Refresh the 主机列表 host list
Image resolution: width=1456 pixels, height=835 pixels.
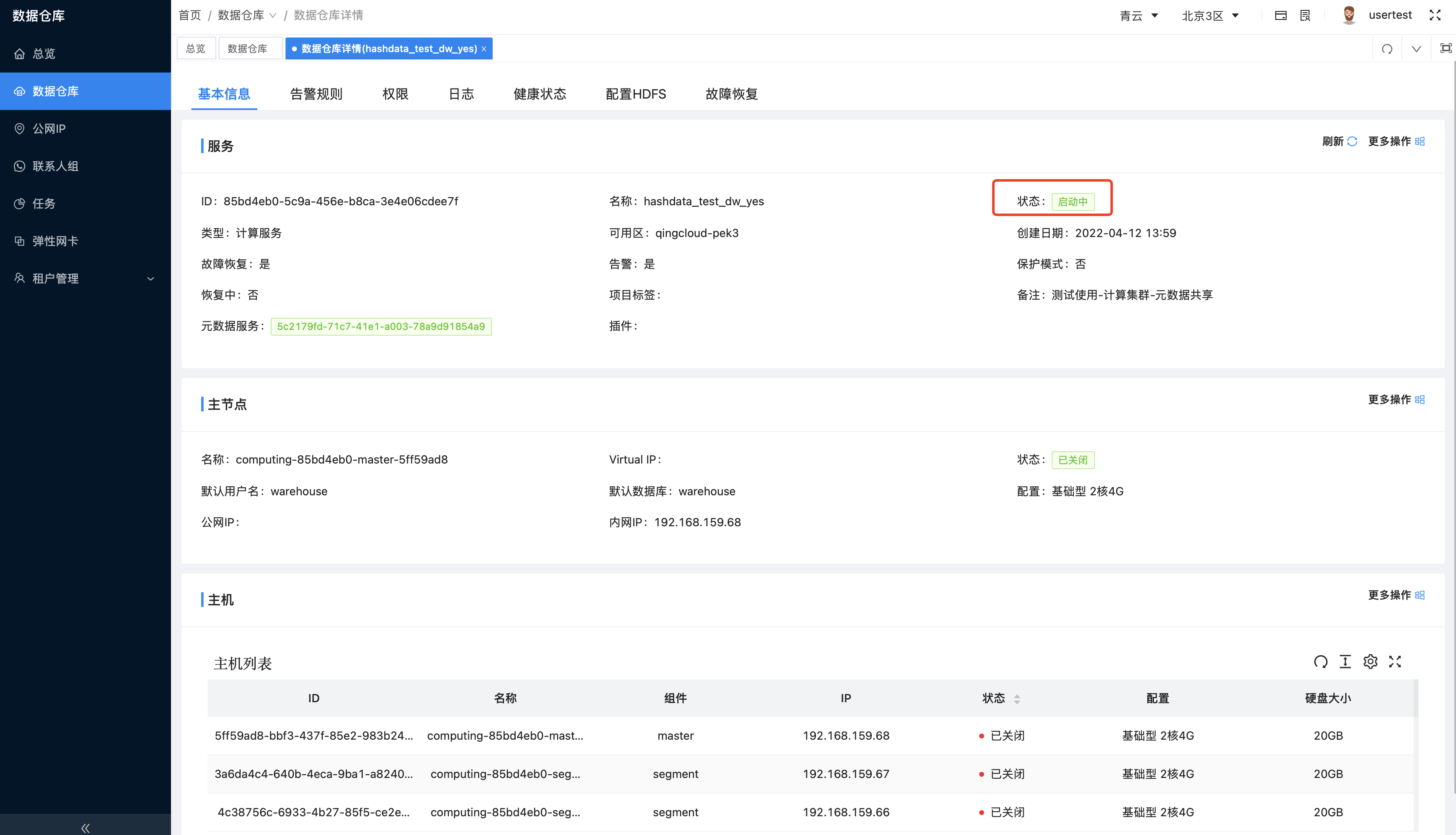click(x=1321, y=661)
